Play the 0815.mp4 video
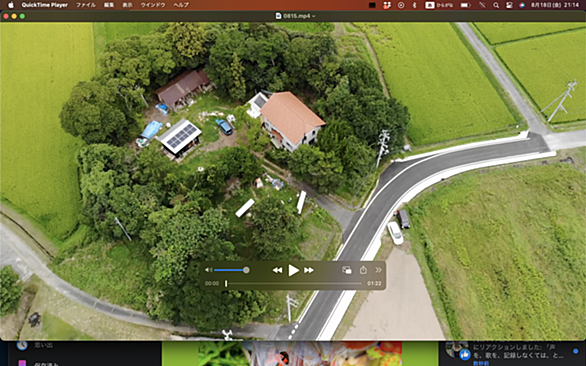 [293, 270]
